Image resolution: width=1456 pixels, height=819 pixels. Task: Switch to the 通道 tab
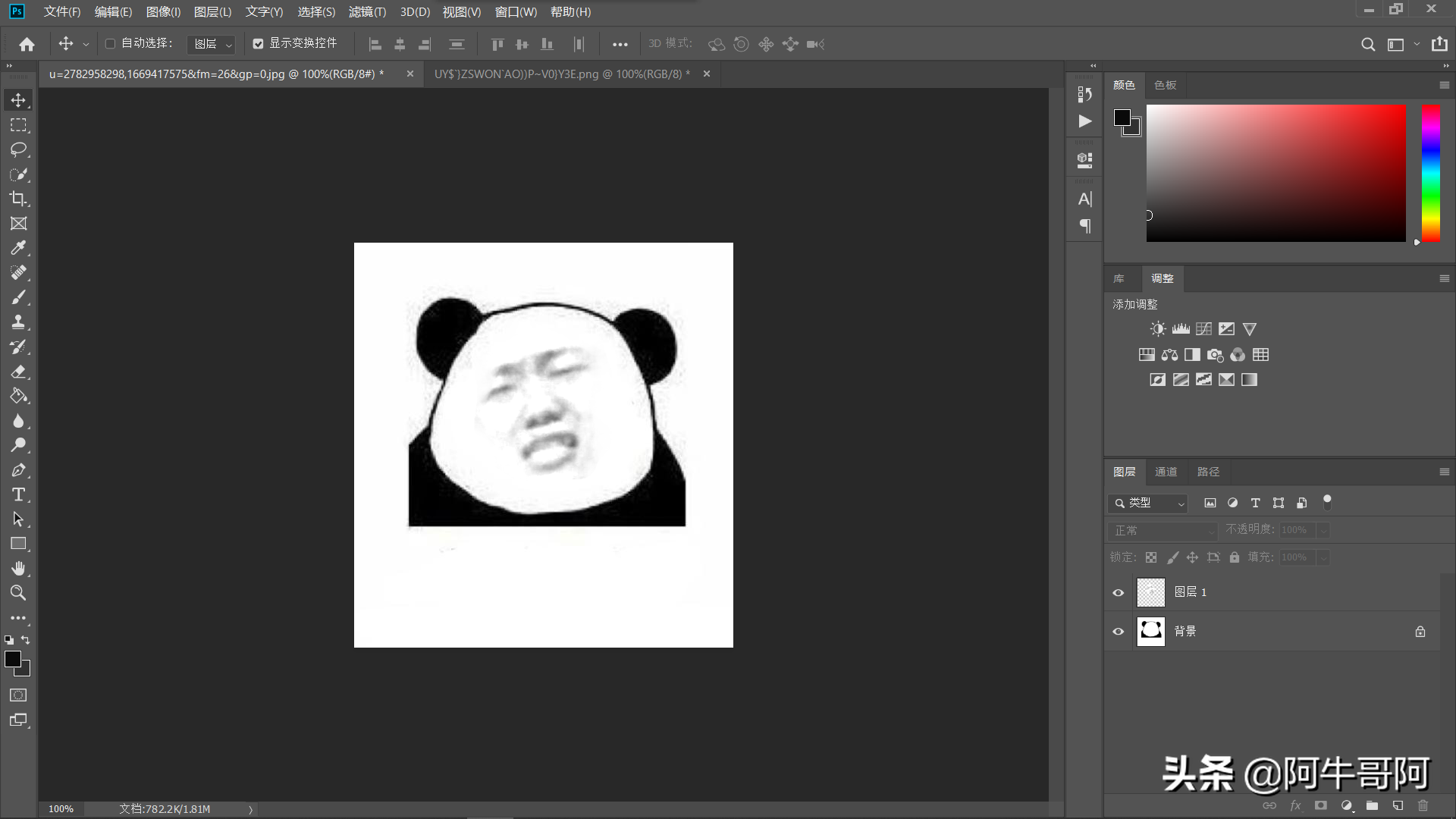coord(1166,472)
